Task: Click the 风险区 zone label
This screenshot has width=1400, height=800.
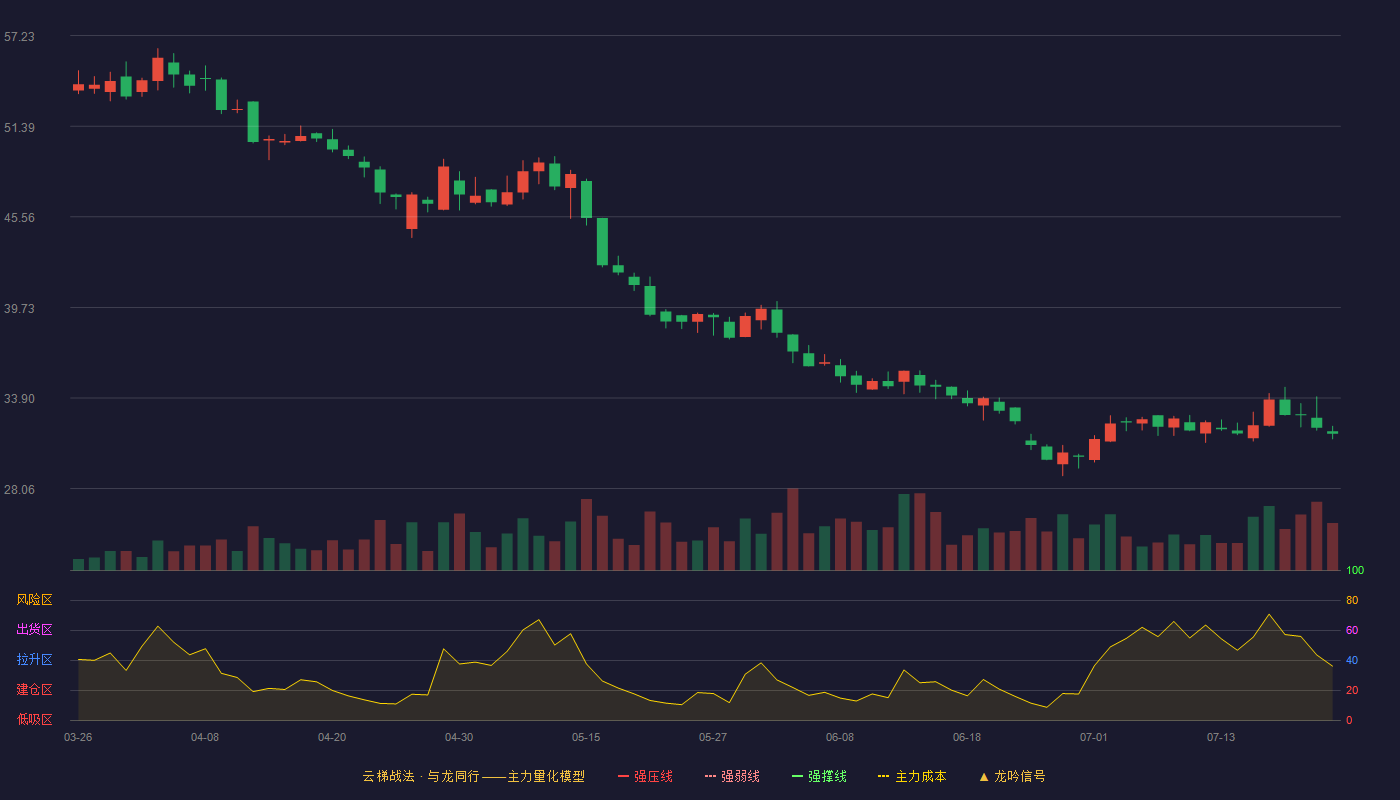Action: pyautogui.click(x=34, y=600)
